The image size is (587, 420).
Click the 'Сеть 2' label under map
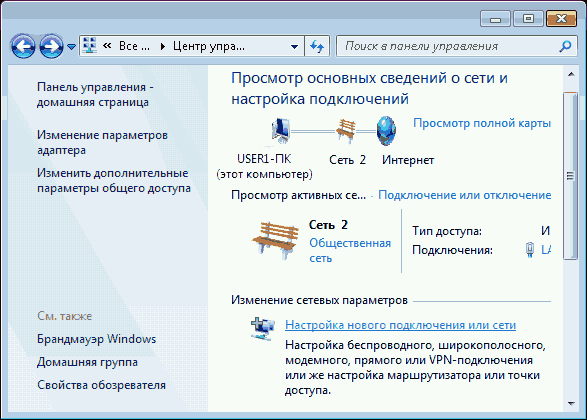pyautogui.click(x=347, y=160)
